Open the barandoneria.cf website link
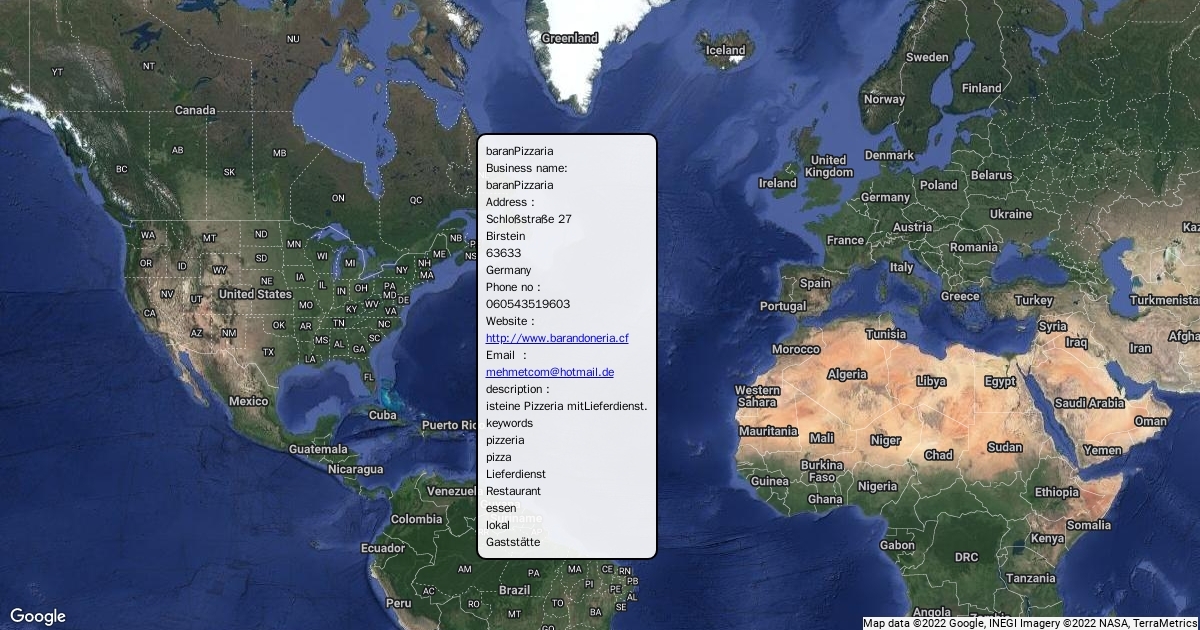 click(x=557, y=338)
